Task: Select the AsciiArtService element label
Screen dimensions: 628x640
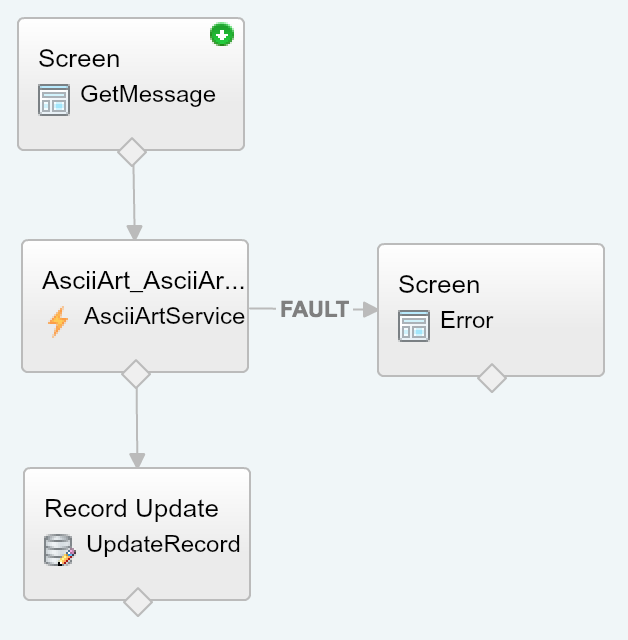Action: pyautogui.click(x=164, y=317)
